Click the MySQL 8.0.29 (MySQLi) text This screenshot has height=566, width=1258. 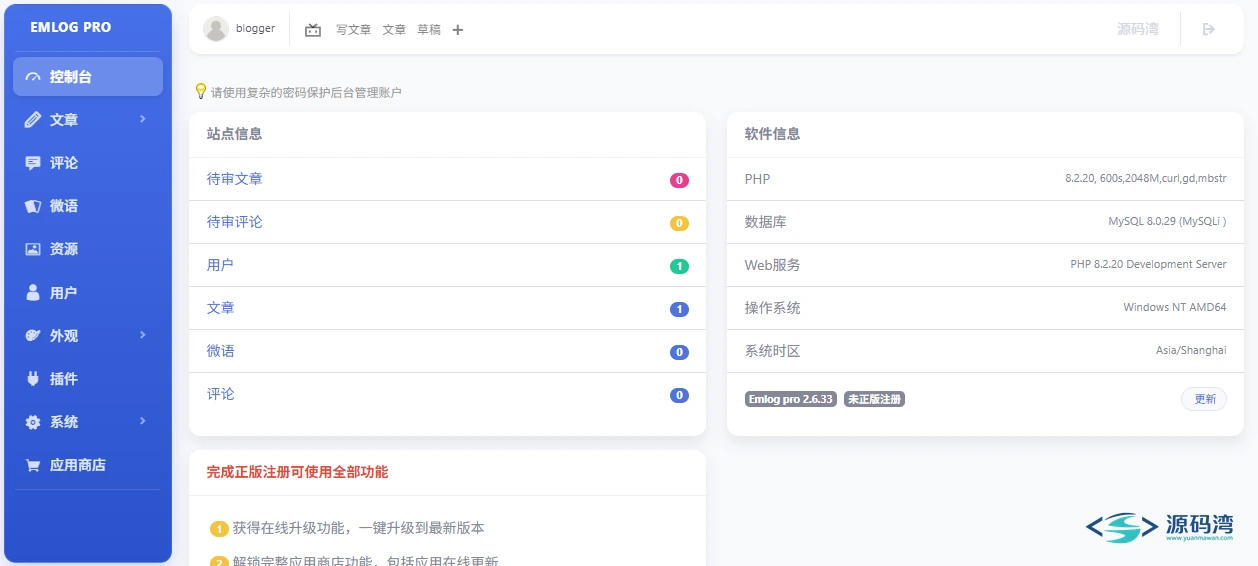(x=1167, y=222)
